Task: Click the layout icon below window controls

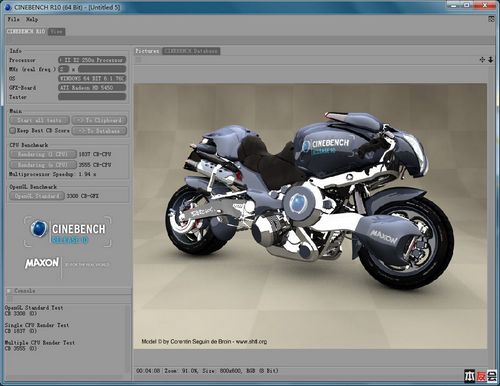Action: click(x=491, y=19)
